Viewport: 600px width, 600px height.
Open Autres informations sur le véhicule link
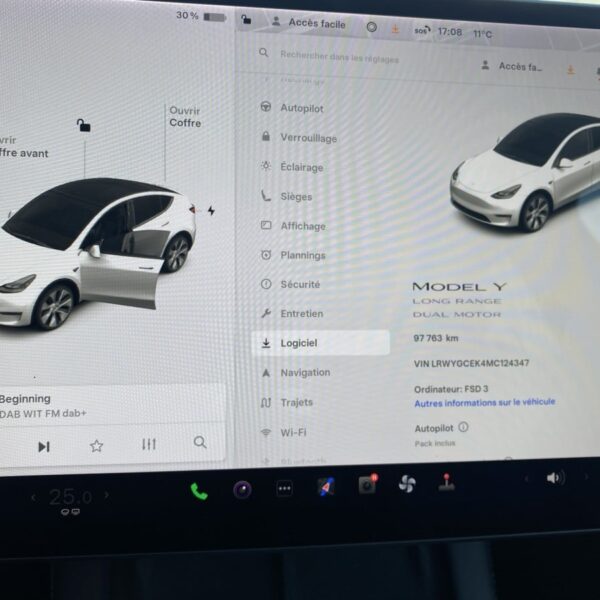(484, 403)
